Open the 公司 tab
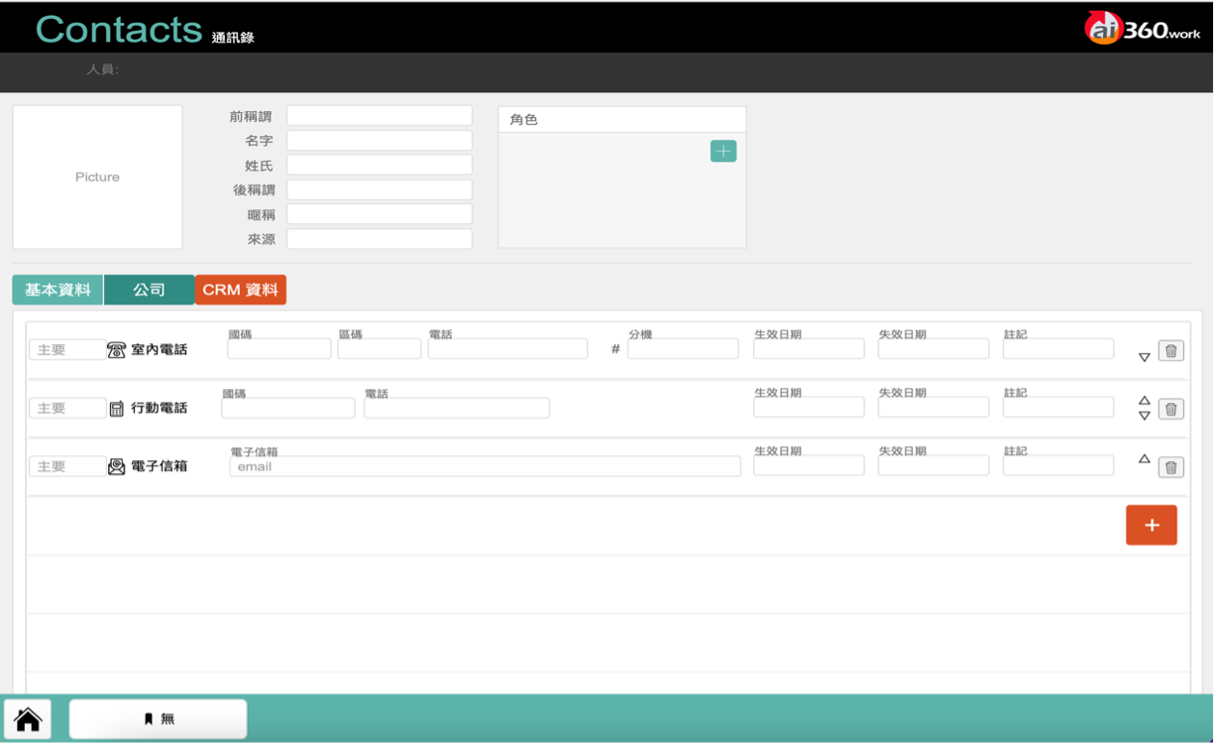Viewport: 1216px width, 745px height. pos(149,290)
